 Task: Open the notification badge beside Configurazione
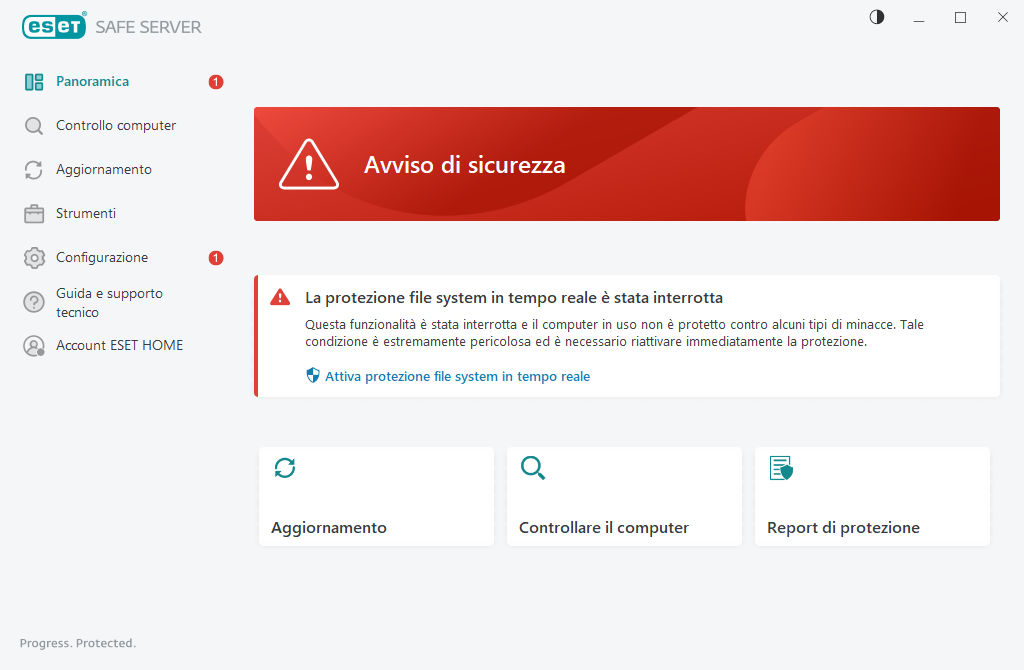coord(215,257)
